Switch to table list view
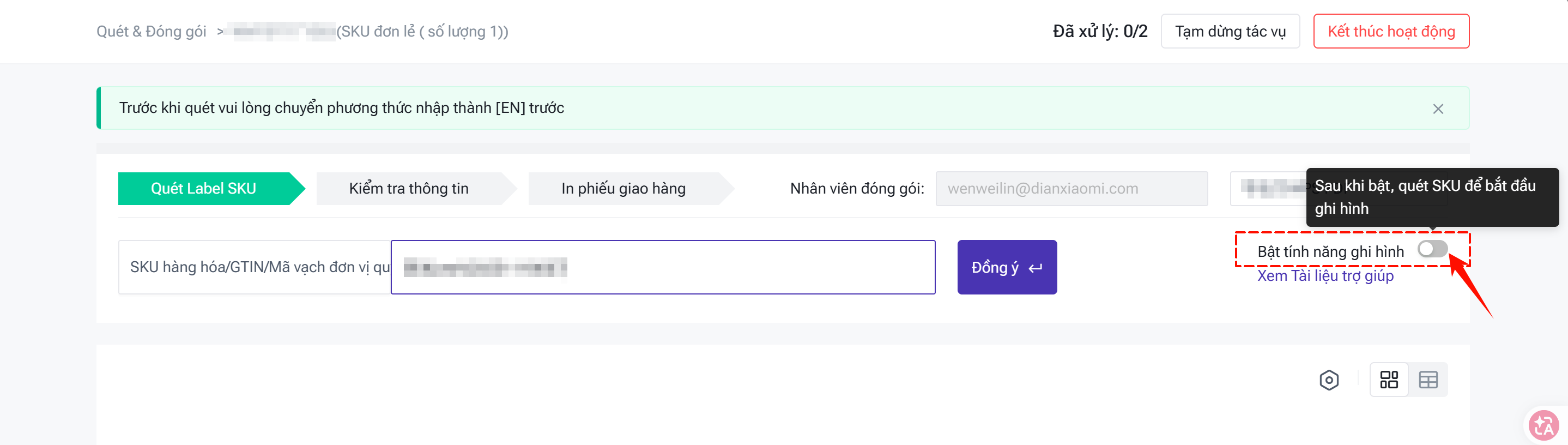This screenshot has height=445, width=1568. click(x=1428, y=380)
